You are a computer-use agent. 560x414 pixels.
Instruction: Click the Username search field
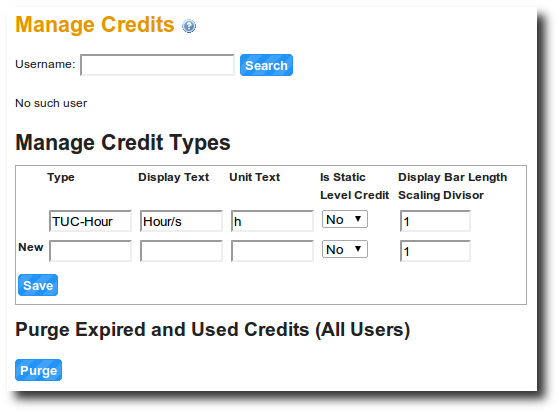tap(158, 65)
